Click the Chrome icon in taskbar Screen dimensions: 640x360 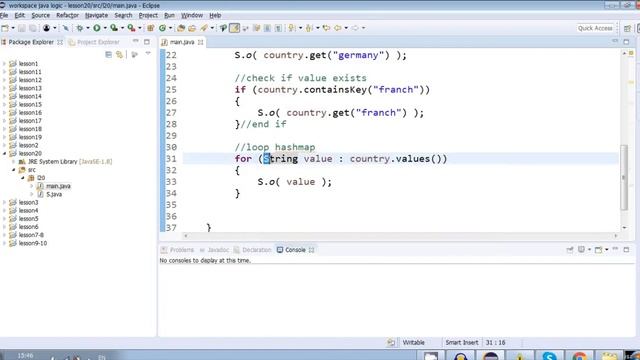point(579,356)
